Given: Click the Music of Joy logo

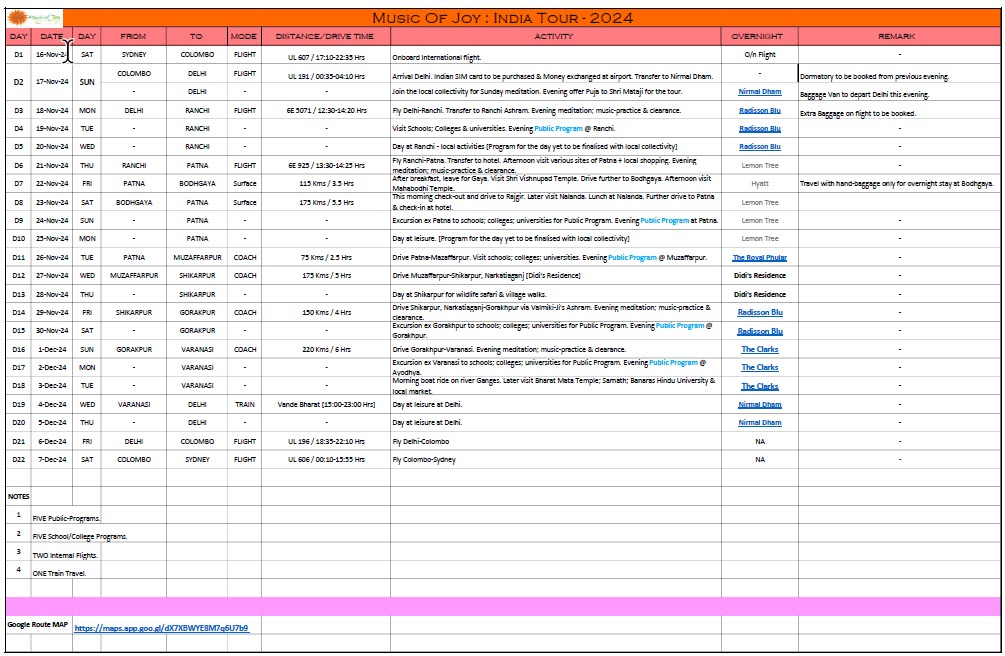Looking at the screenshot, I should click(35, 18).
